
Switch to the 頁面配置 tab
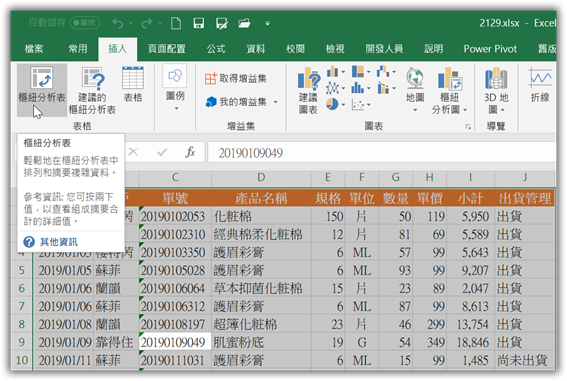pyautogui.click(x=167, y=49)
